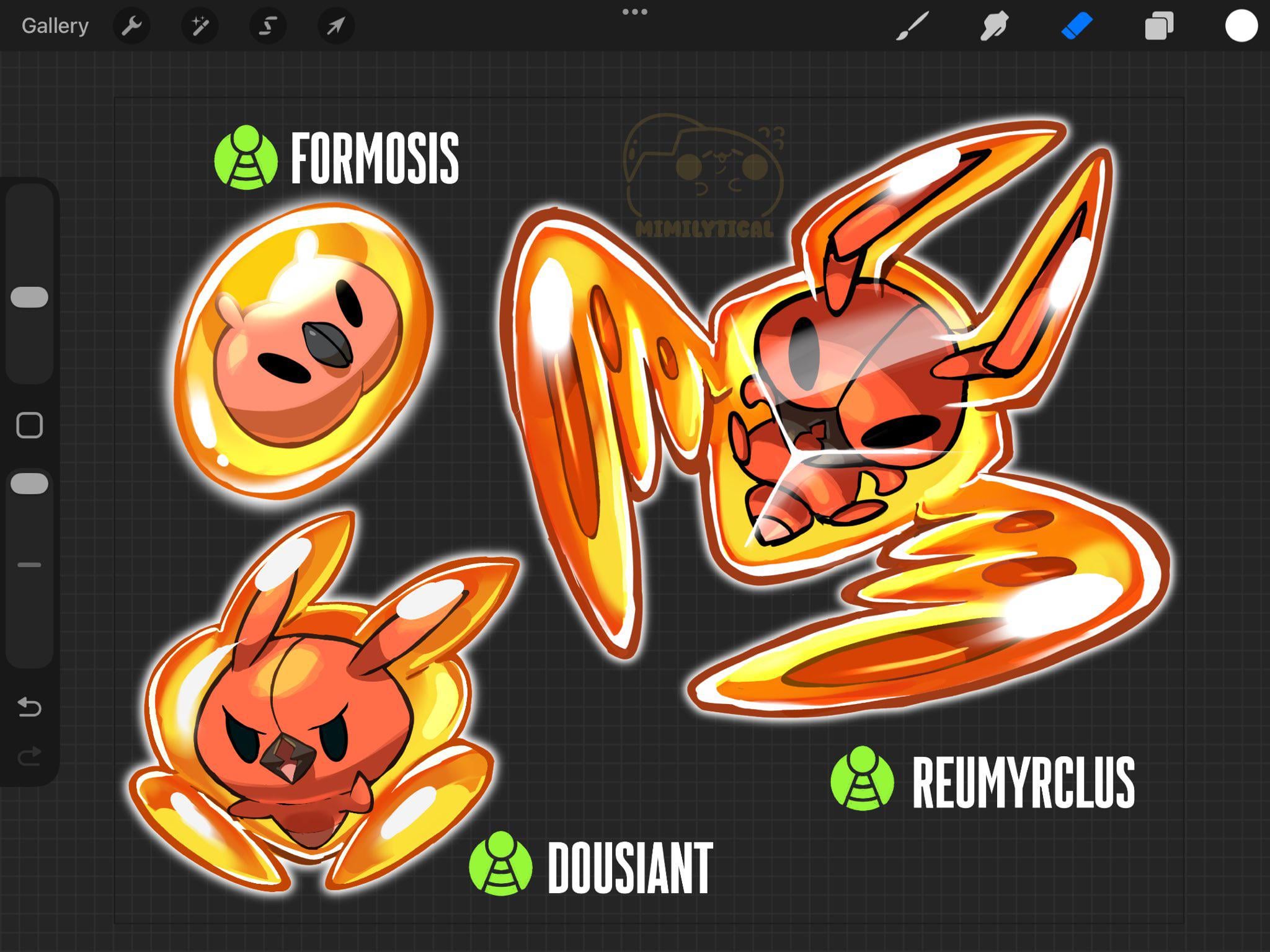Redo action using sidebar arrow

[29, 756]
